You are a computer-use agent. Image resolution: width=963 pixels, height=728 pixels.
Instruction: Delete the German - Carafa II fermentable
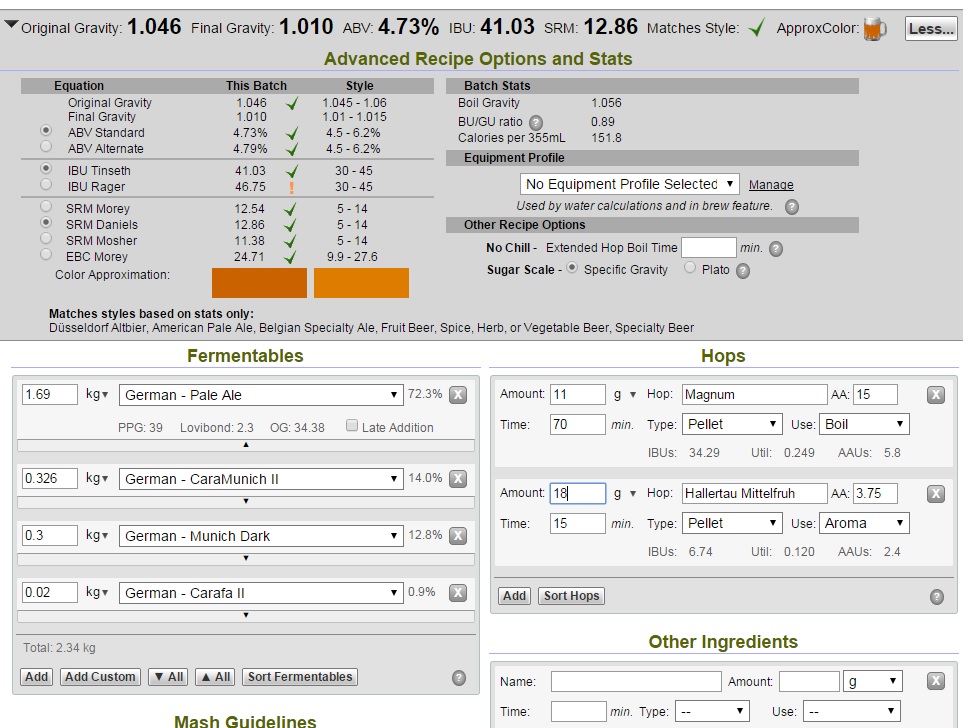click(x=458, y=593)
